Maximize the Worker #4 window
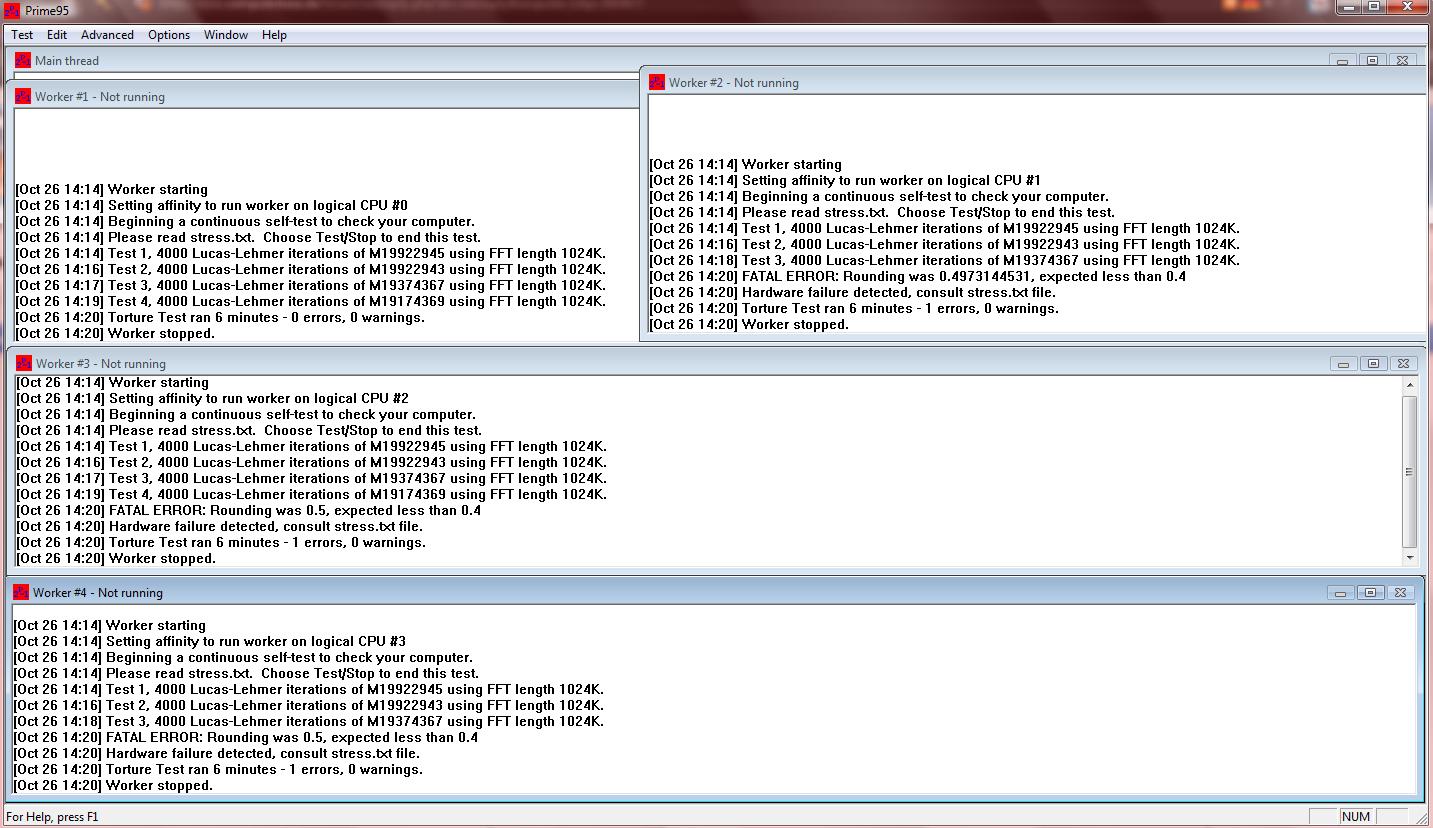 (1370, 593)
